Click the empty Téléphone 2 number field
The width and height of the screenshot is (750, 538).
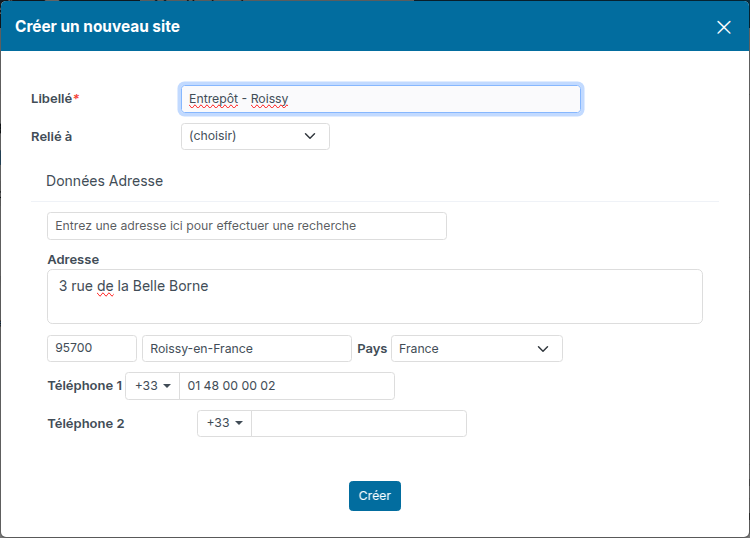(359, 423)
